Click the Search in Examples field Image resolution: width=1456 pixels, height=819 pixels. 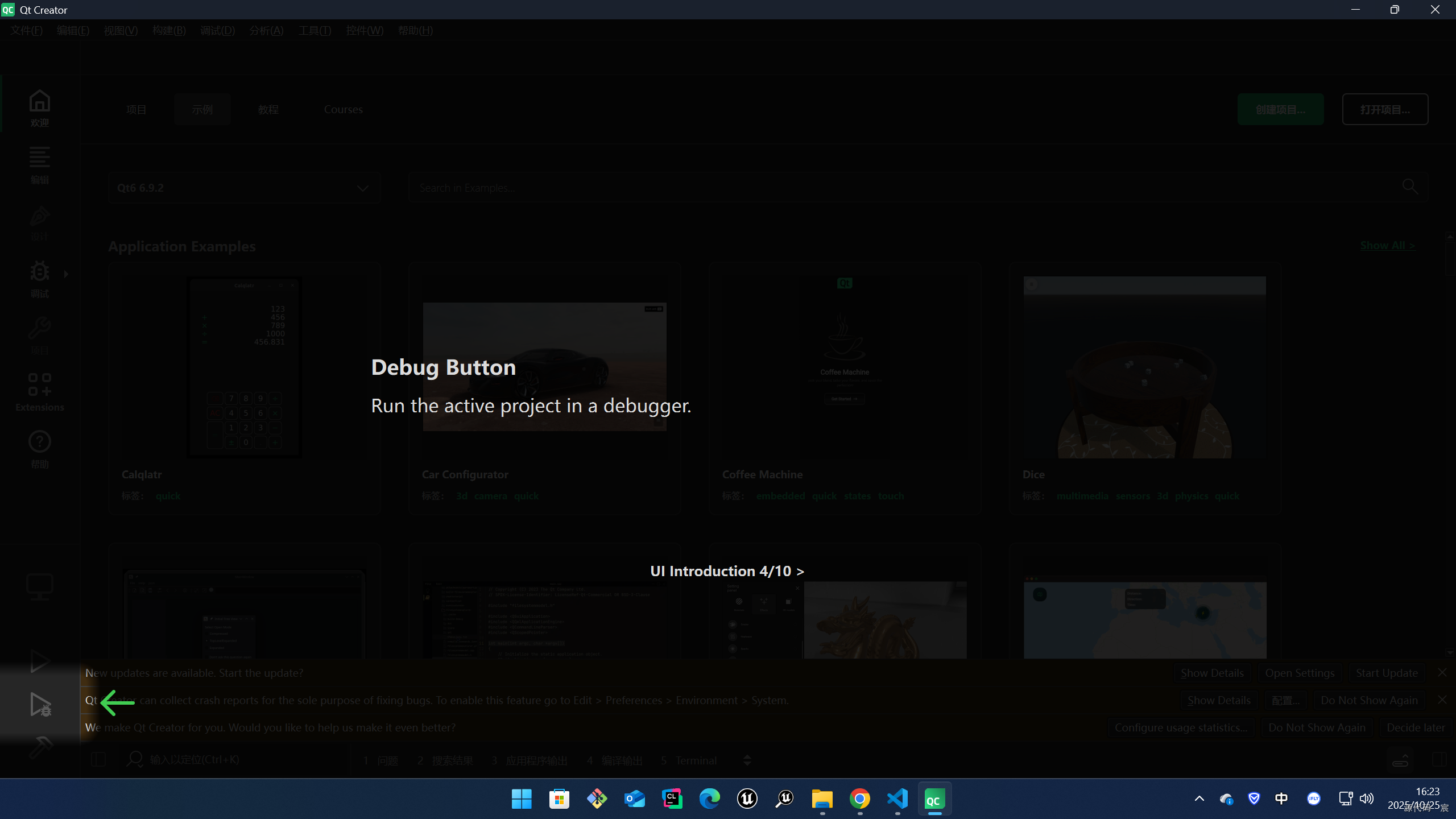pyautogui.click(x=910, y=188)
